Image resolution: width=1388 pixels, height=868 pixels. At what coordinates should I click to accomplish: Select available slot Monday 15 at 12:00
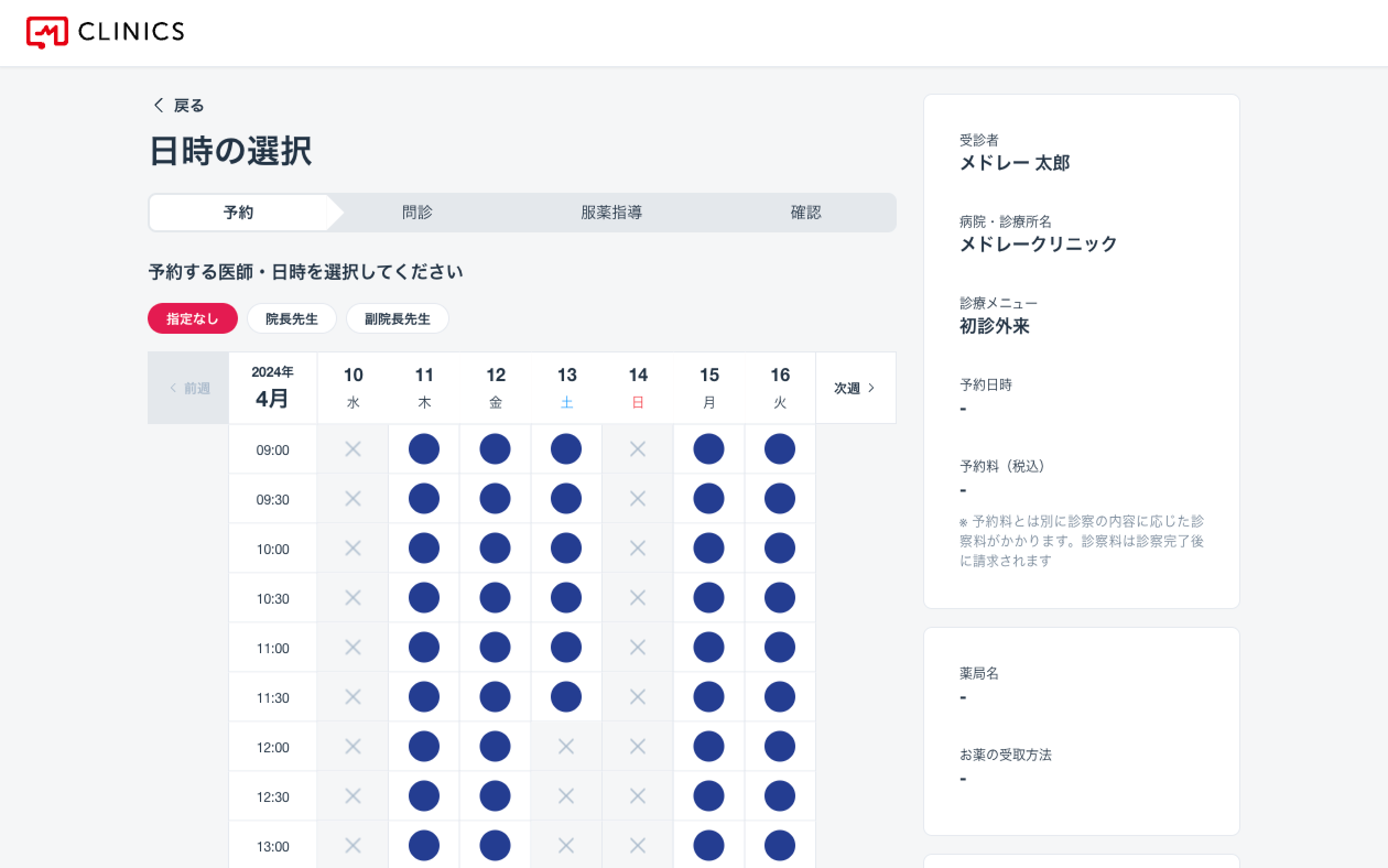click(708, 746)
